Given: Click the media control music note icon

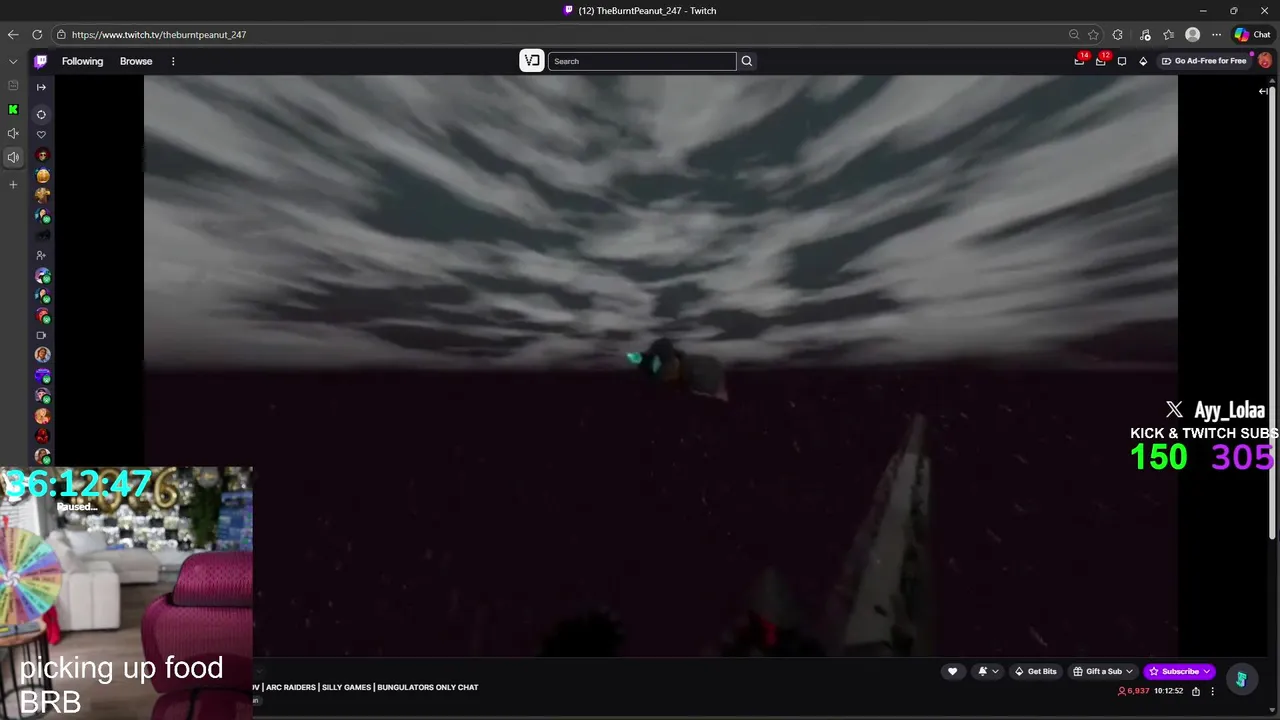Looking at the screenshot, I should click(1145, 34).
